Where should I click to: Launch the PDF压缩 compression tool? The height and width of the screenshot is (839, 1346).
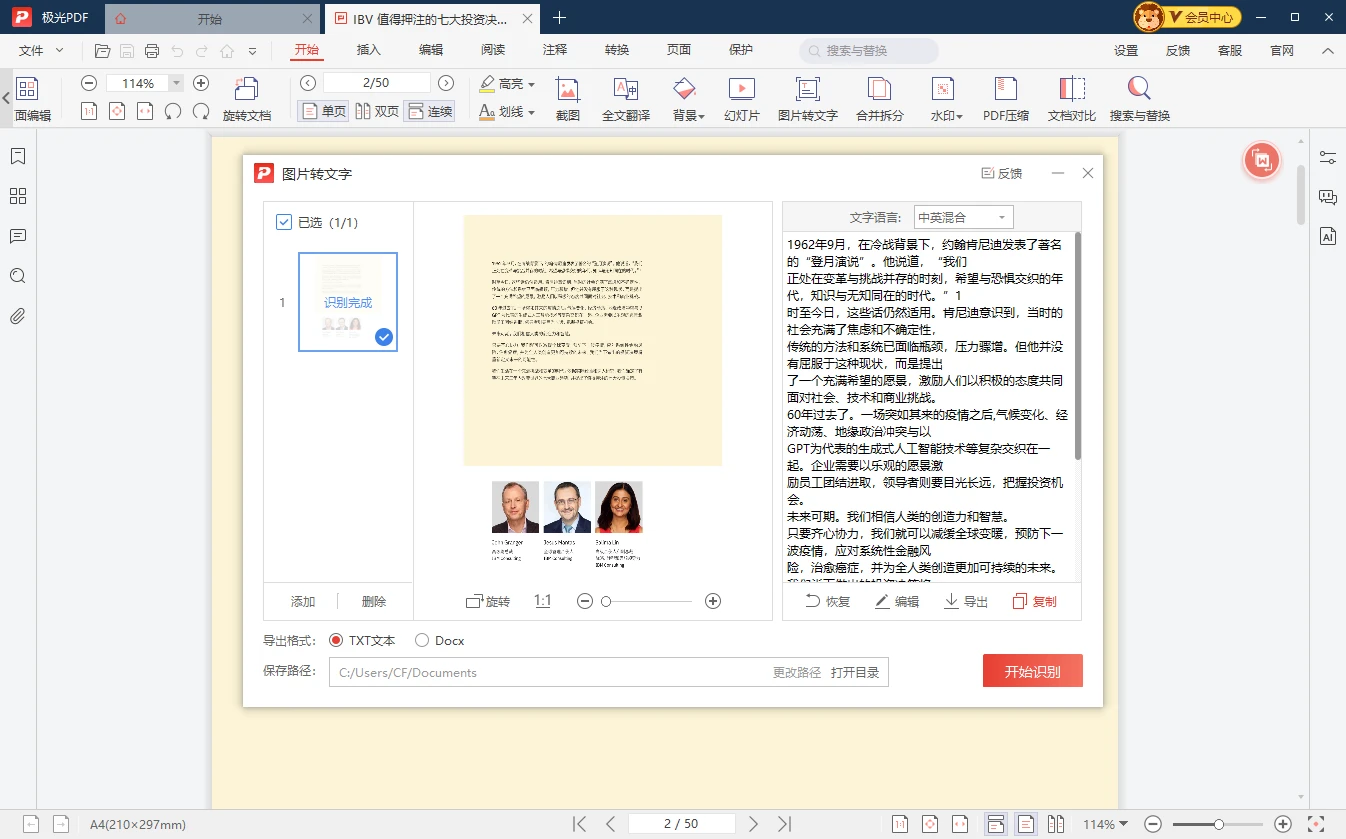click(x=1006, y=99)
